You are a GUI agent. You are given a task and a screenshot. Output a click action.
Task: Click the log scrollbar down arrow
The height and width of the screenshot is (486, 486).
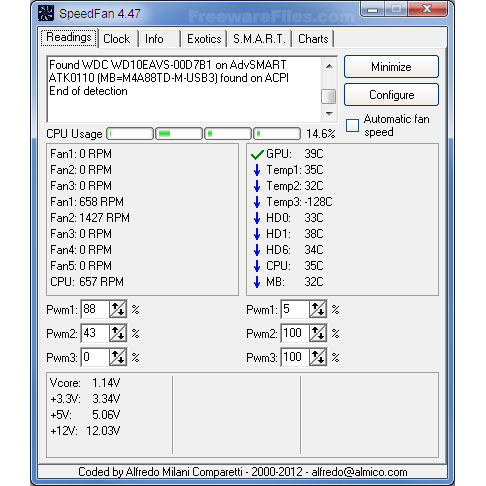point(329,114)
